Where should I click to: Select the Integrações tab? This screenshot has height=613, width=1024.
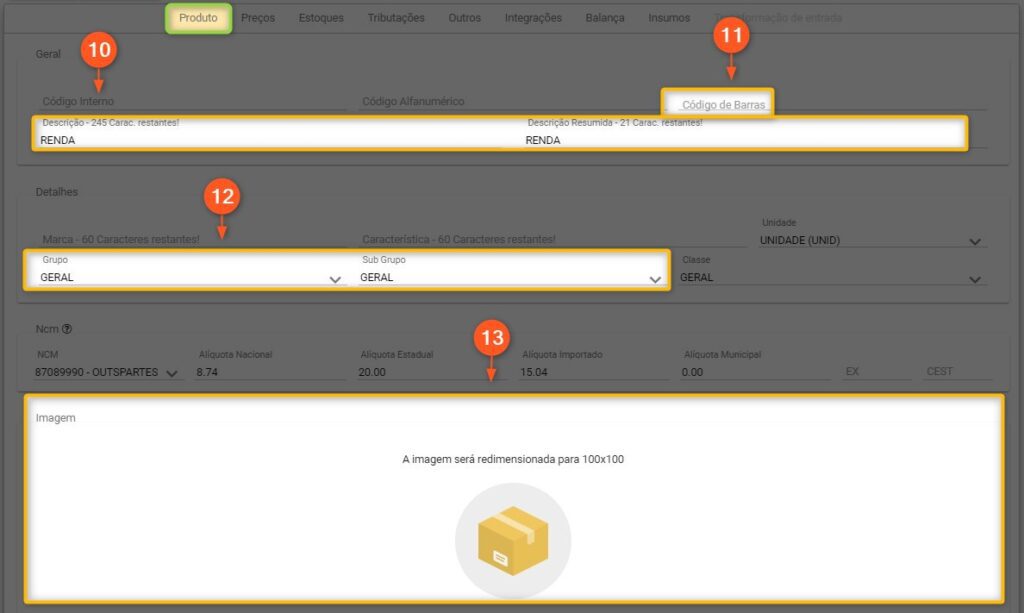pyautogui.click(x=533, y=18)
